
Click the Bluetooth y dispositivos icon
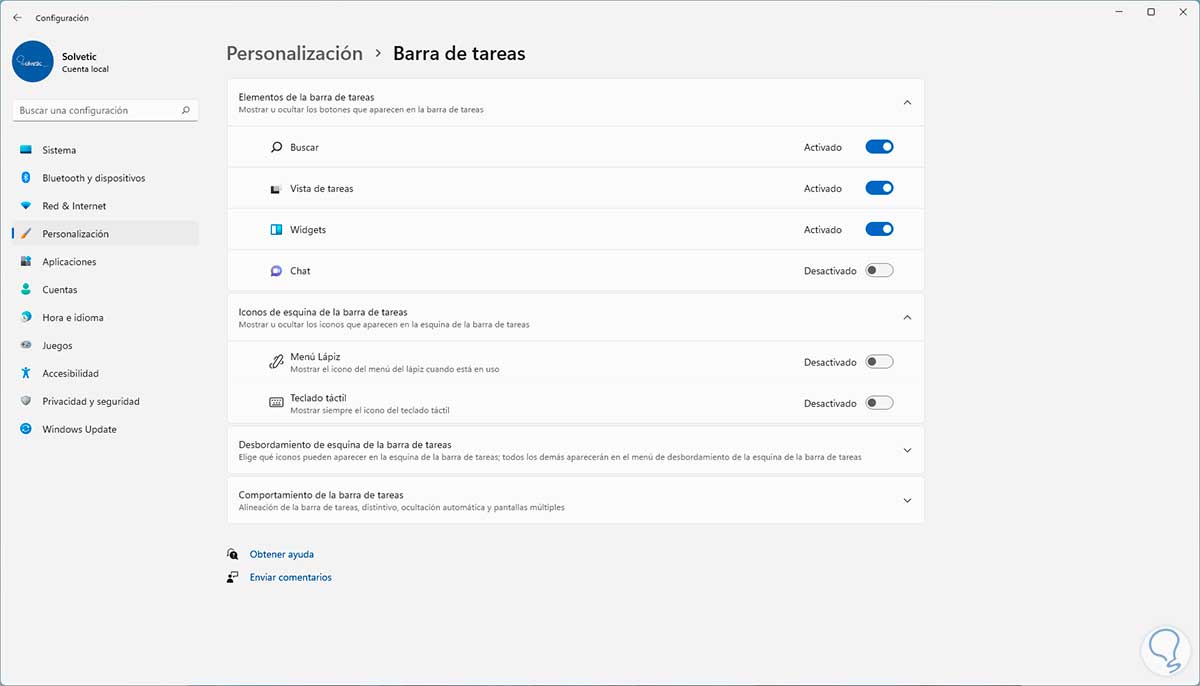point(26,178)
